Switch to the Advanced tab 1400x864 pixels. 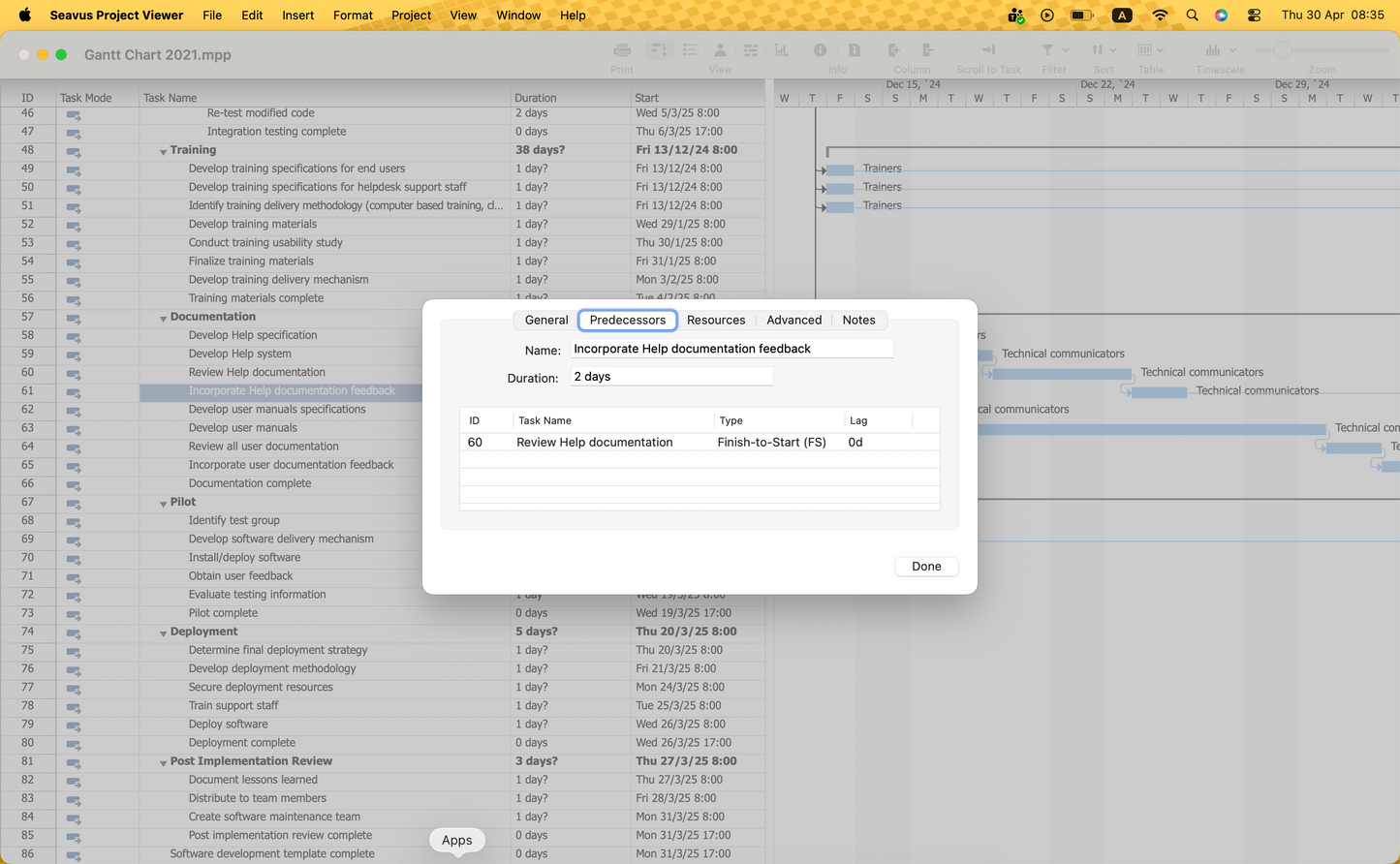(793, 320)
